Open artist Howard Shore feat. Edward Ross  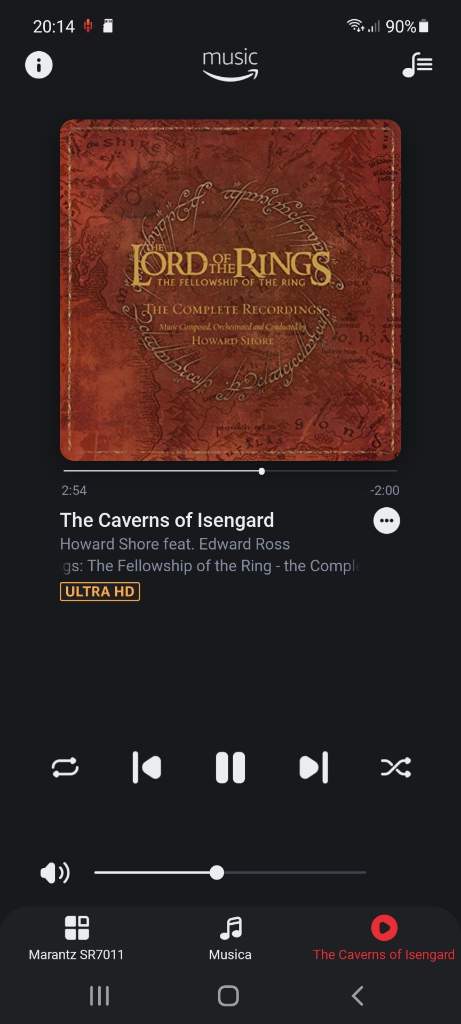coord(175,543)
